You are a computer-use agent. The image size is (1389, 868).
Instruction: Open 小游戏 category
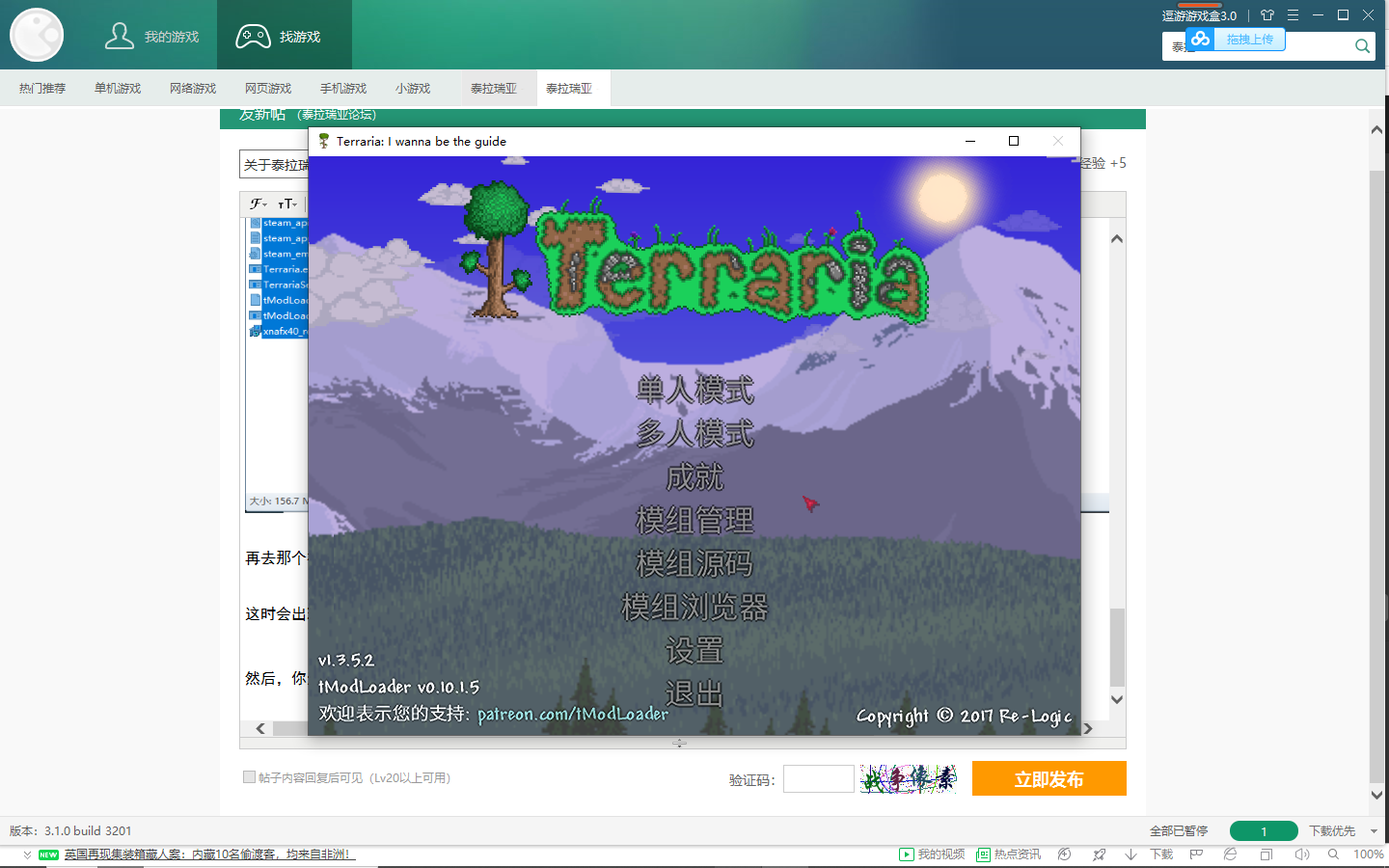point(413,89)
